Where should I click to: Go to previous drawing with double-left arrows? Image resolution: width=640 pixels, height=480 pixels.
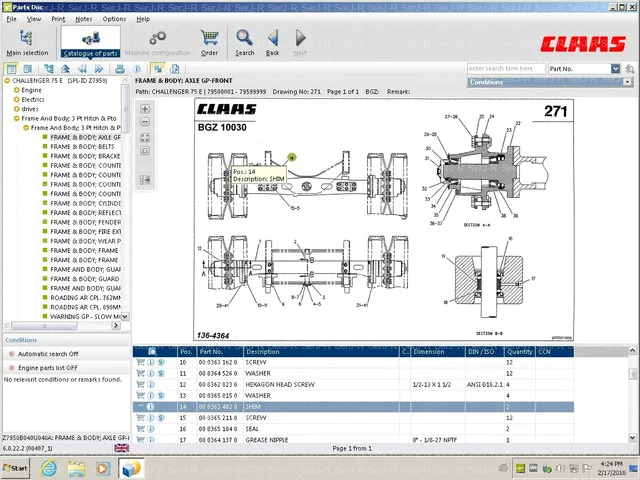coord(82,69)
